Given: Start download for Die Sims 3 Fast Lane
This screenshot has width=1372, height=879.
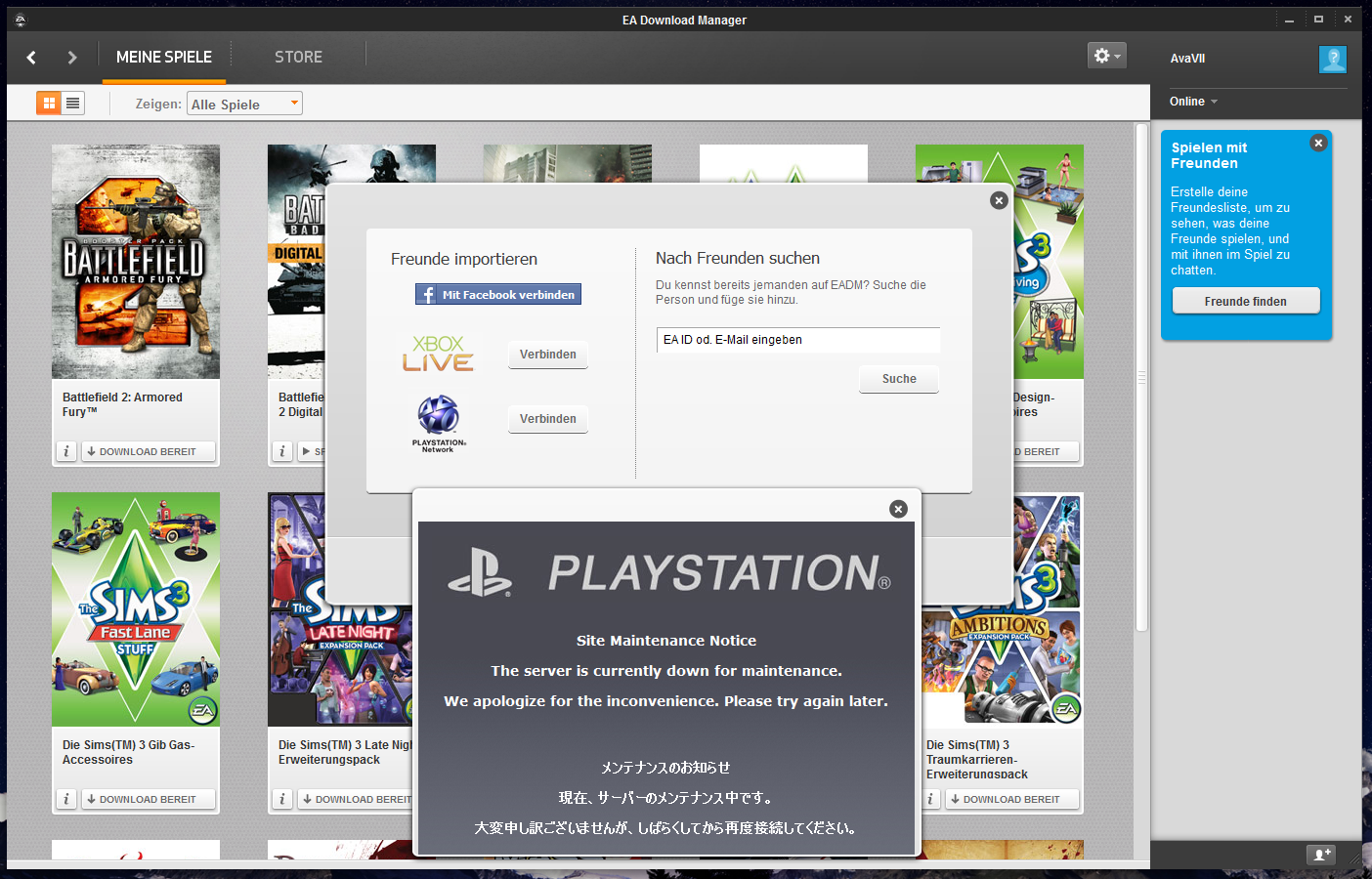Looking at the screenshot, I should (x=148, y=799).
